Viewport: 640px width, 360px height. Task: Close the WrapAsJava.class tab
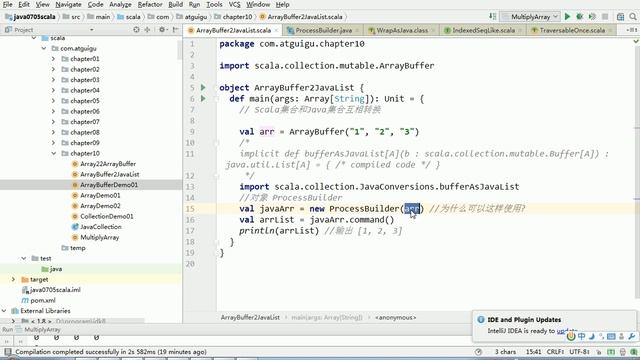coord(433,30)
